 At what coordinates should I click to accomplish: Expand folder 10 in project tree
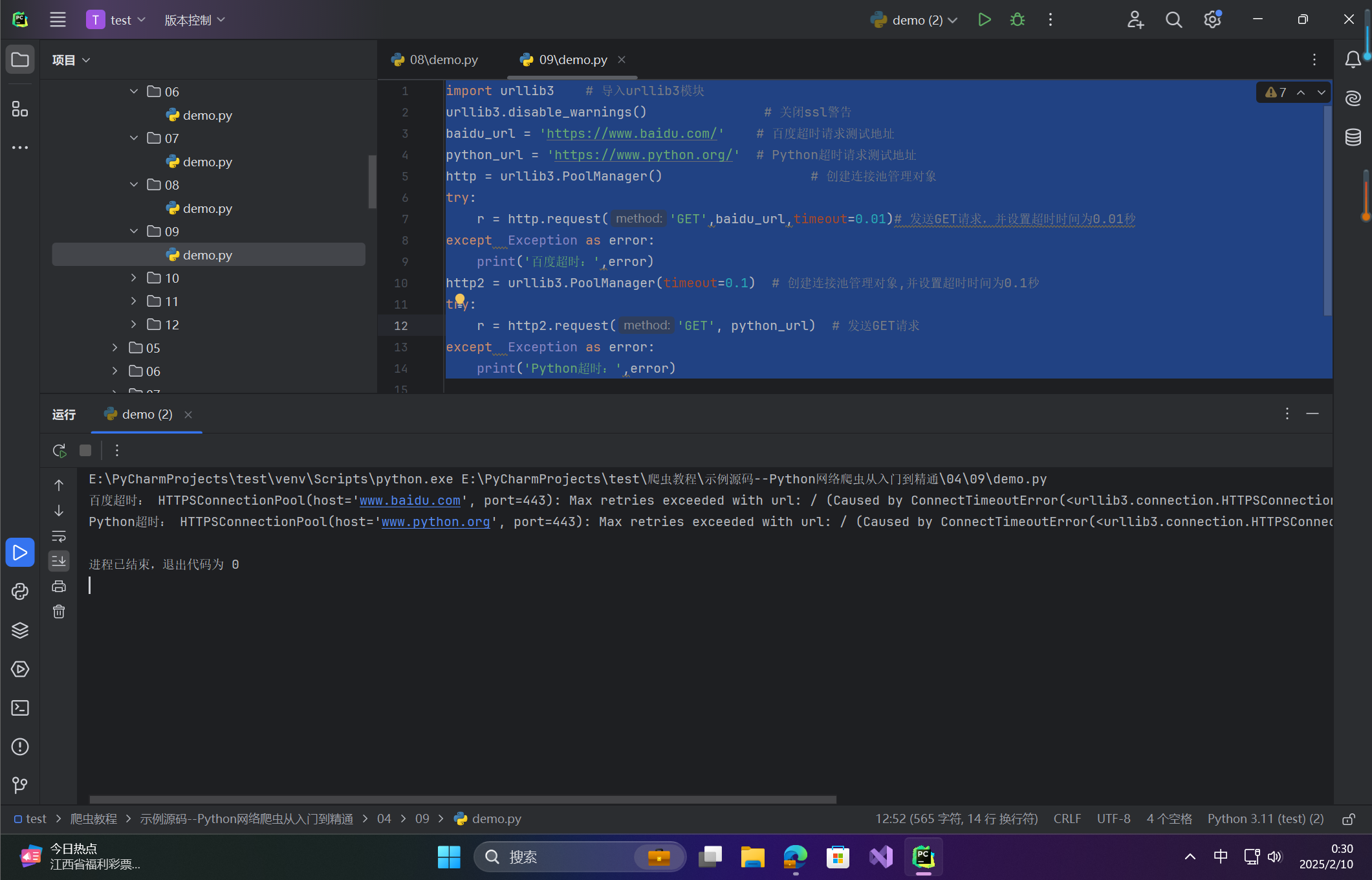point(133,278)
